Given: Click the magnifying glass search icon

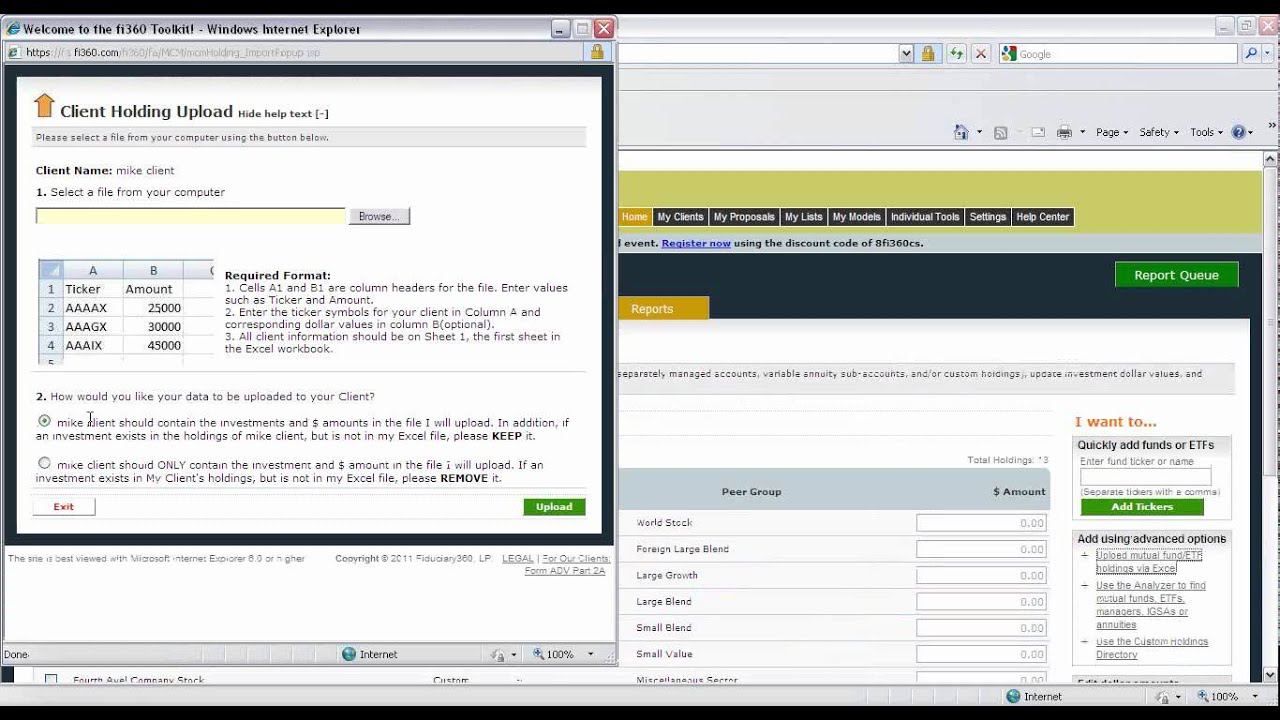Looking at the screenshot, I should click(1250, 54).
